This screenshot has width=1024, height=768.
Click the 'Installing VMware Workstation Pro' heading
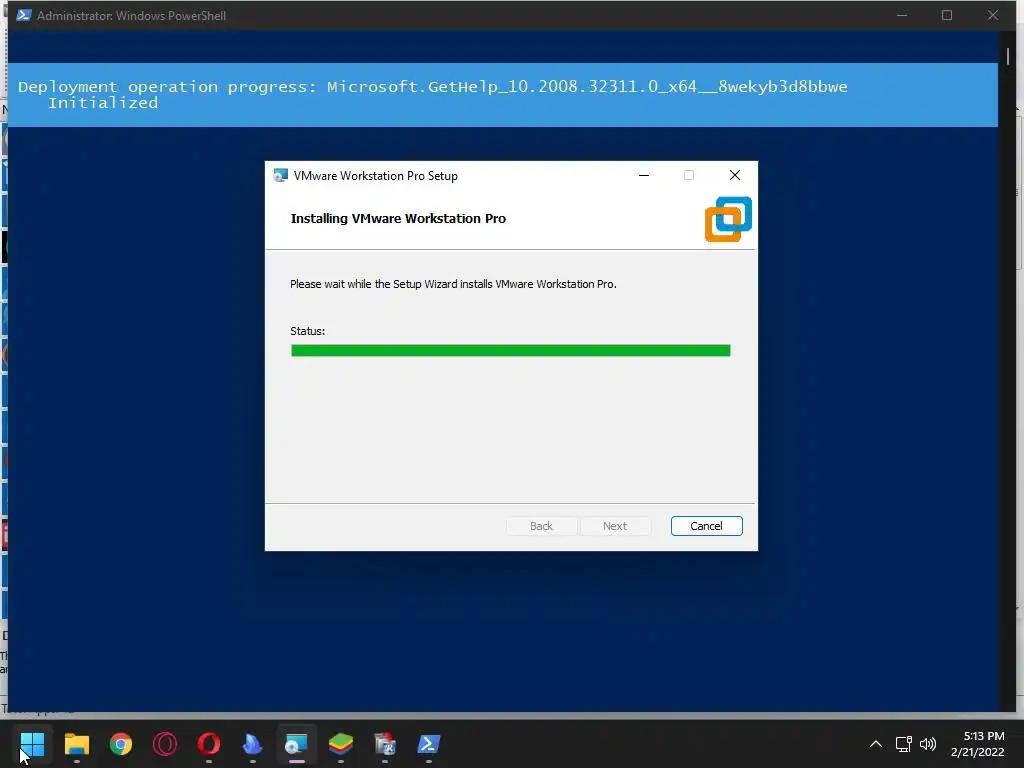tap(398, 219)
